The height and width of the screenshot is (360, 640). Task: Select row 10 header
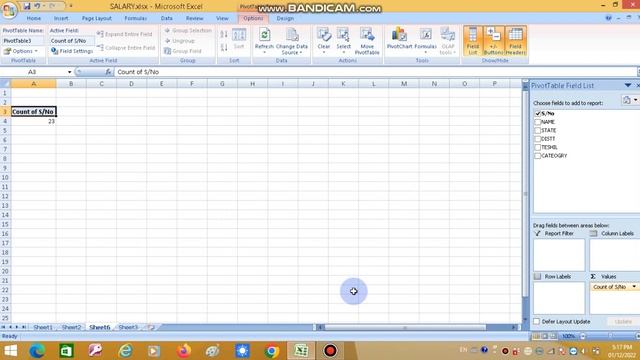coord(5,178)
